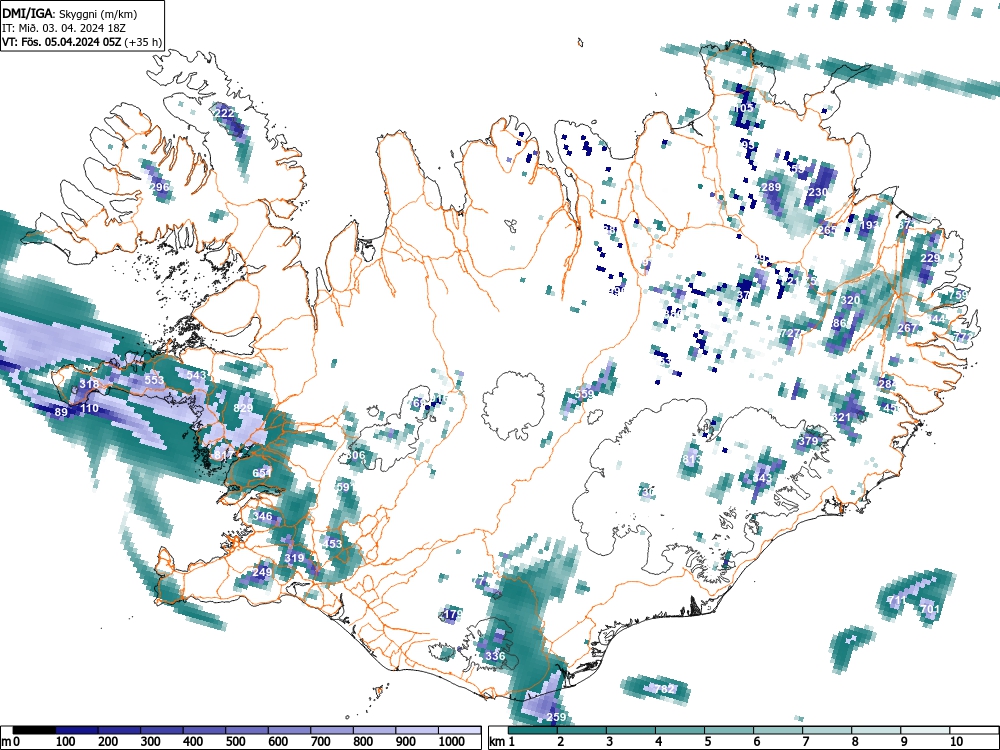This screenshot has width=1000, height=750.
Task: Select the 10 label in the km legend
Action: (x=956, y=741)
